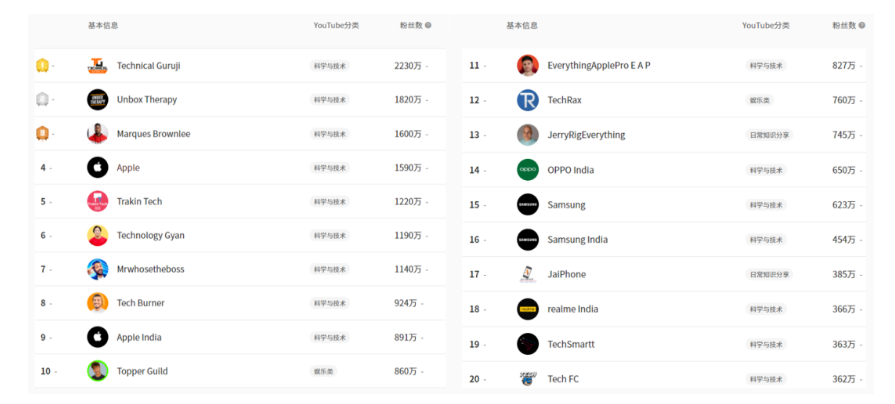Click 日常知识分享 tag for JerryRigEverything
The height and width of the screenshot is (404, 895).
pos(769,135)
